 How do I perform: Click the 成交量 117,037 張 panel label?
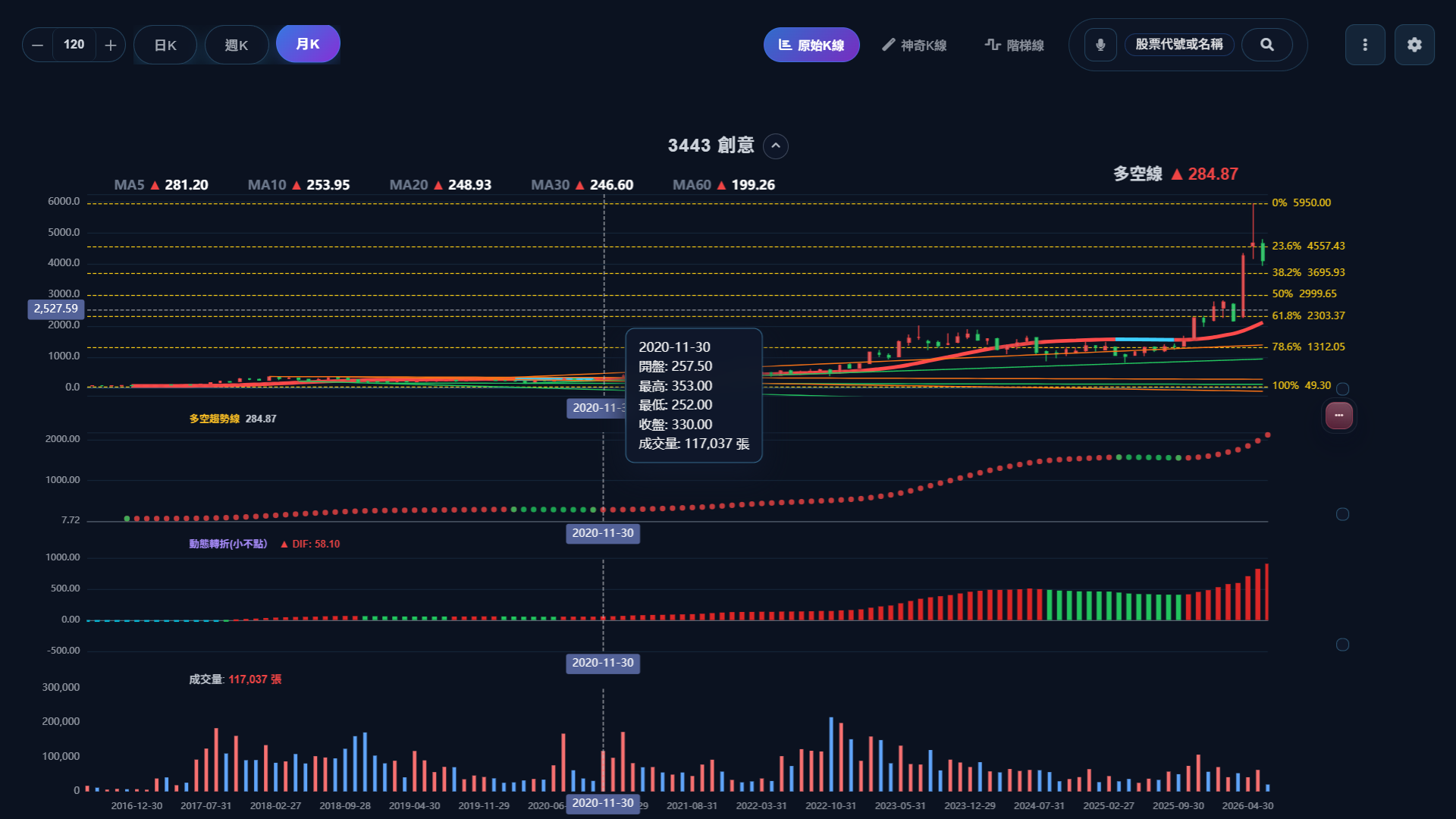pos(235,679)
